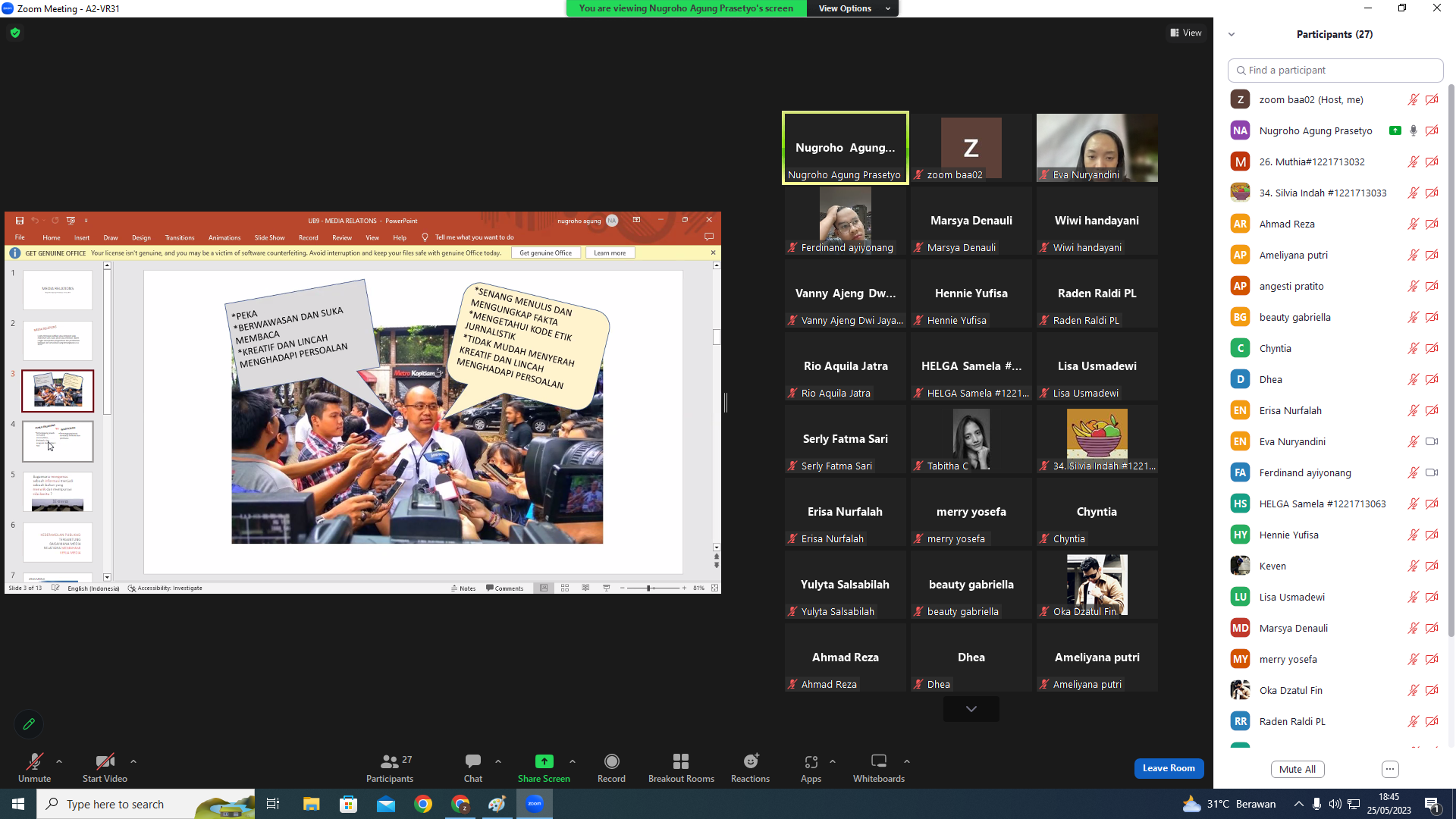The image size is (1456, 819).
Task: Open the View layout button
Action: 1186,33
